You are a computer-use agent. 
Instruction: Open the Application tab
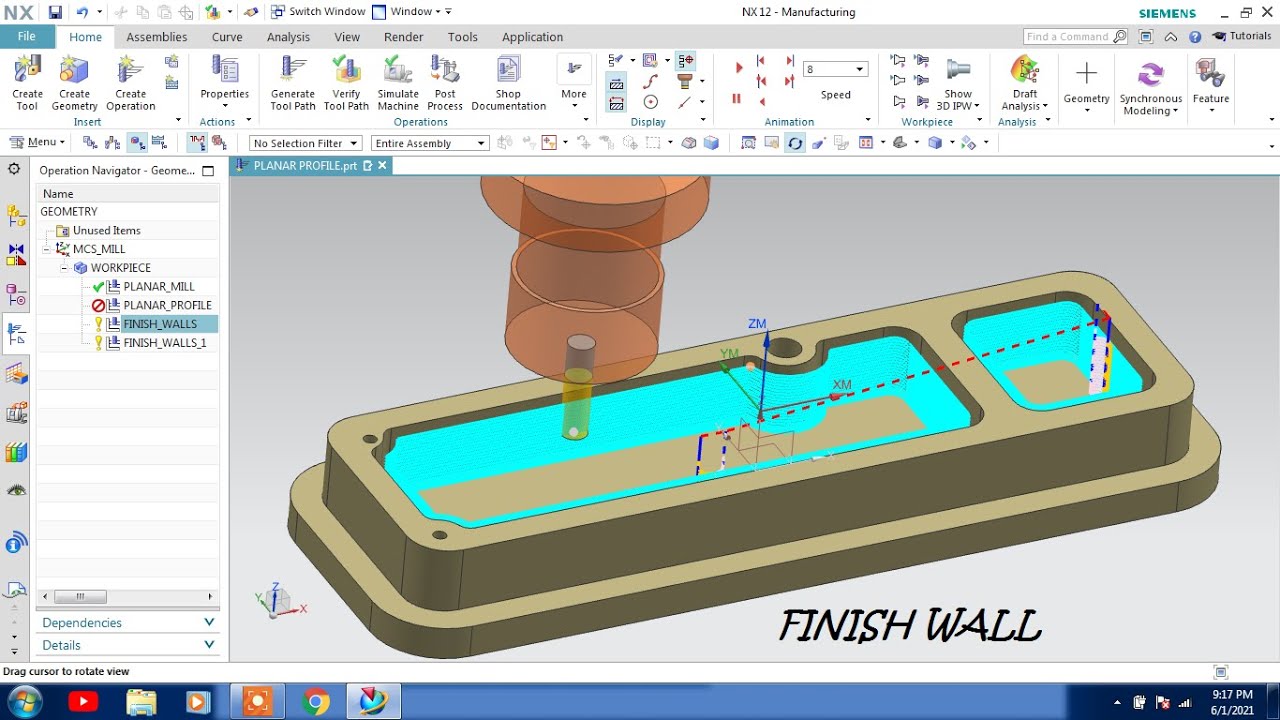point(532,37)
